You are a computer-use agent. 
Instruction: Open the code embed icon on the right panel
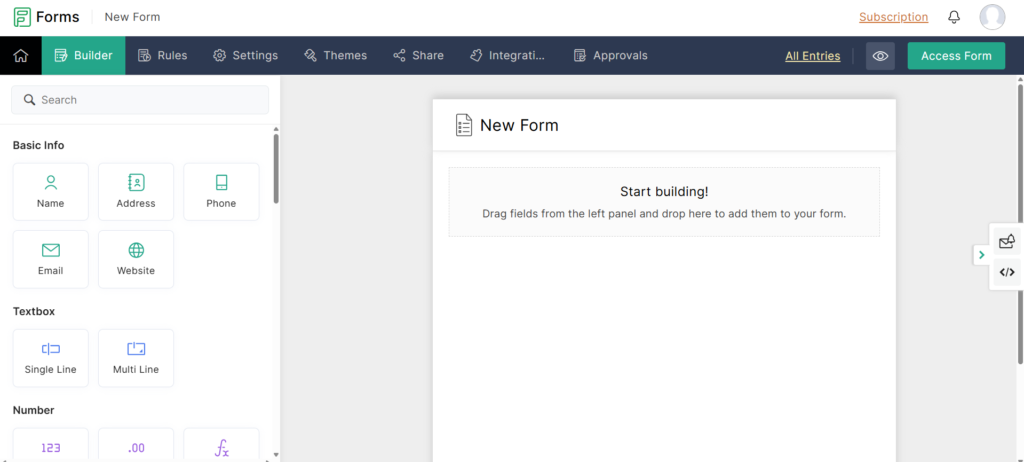pos(1007,272)
